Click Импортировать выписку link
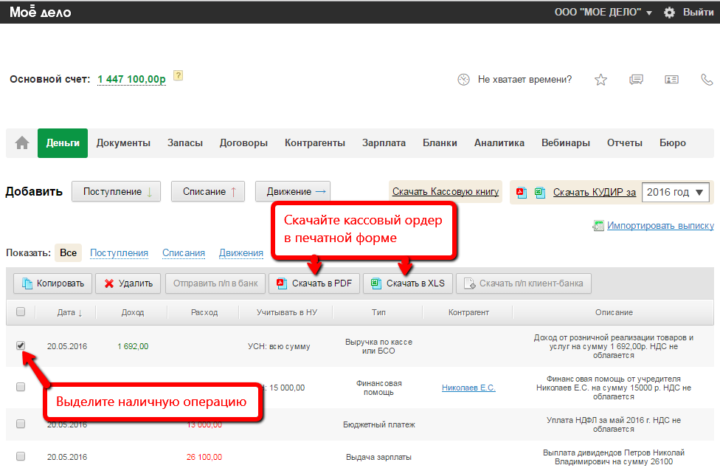This screenshot has width=720, height=468. [660, 226]
